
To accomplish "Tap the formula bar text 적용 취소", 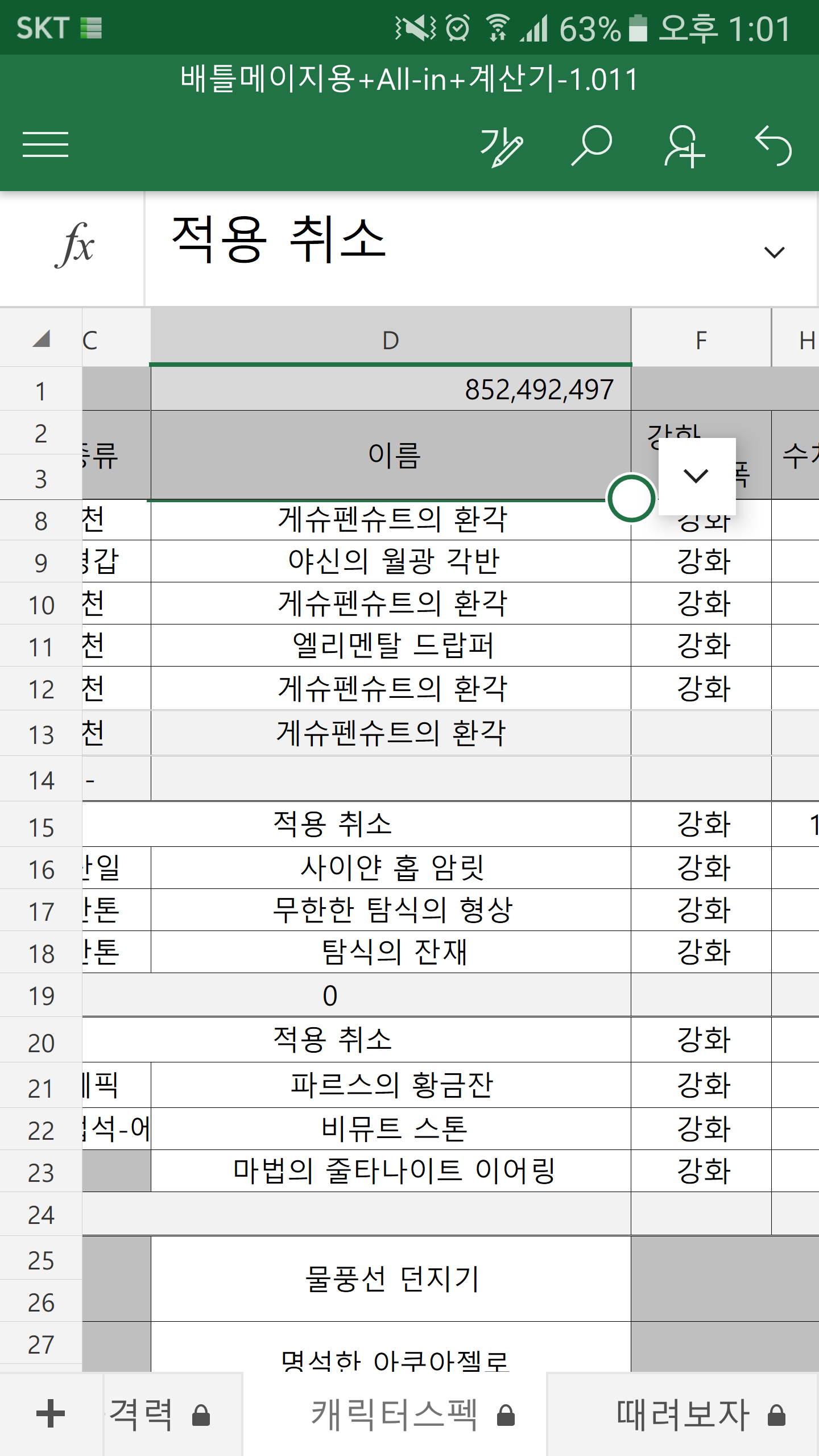I will [279, 240].
